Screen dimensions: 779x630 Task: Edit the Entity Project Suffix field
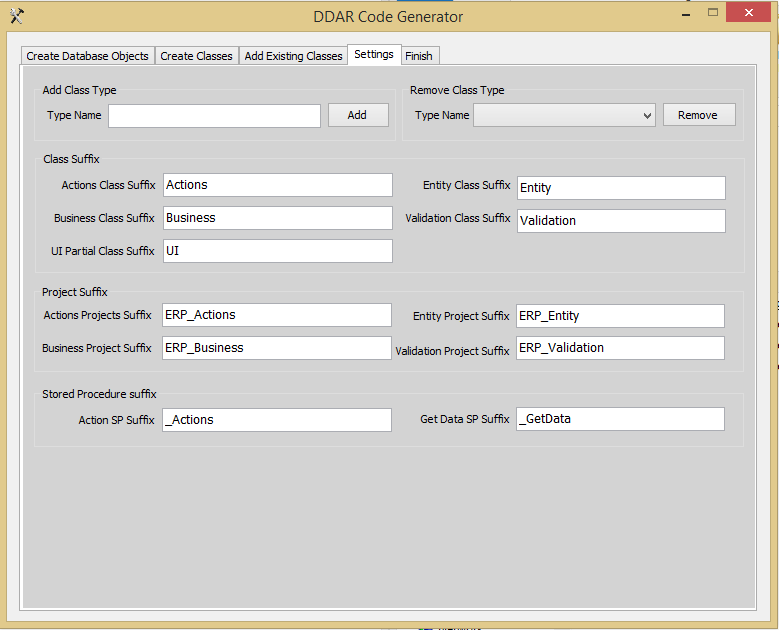click(x=620, y=316)
